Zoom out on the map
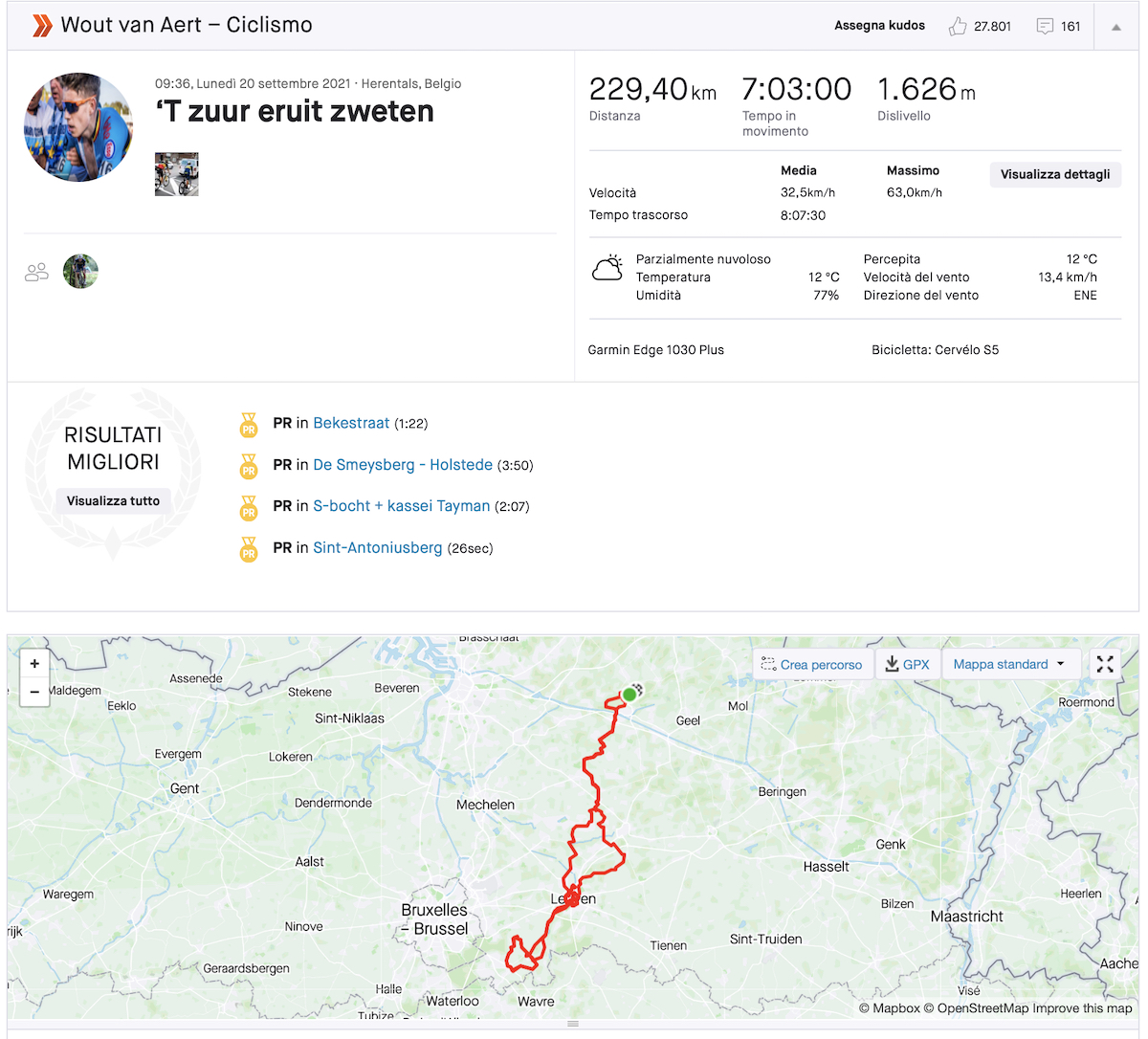Viewport: 1148px width, 1039px height. click(x=34, y=691)
